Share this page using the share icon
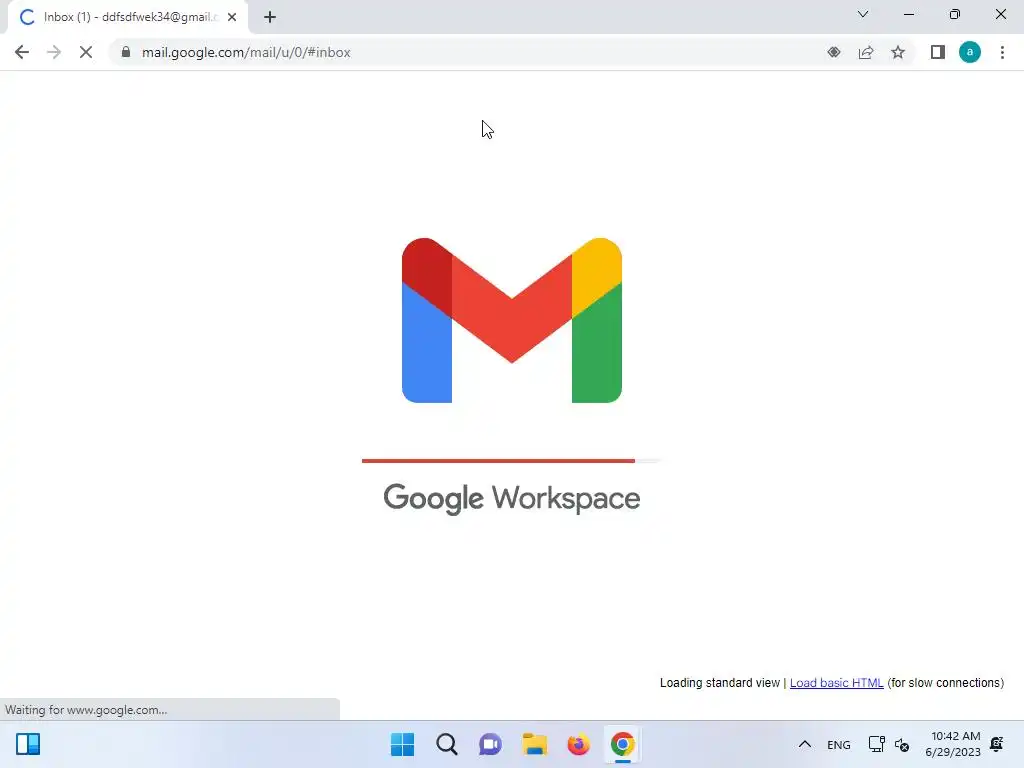Screen dimensions: 1024x768 pyautogui.click(x=866, y=52)
